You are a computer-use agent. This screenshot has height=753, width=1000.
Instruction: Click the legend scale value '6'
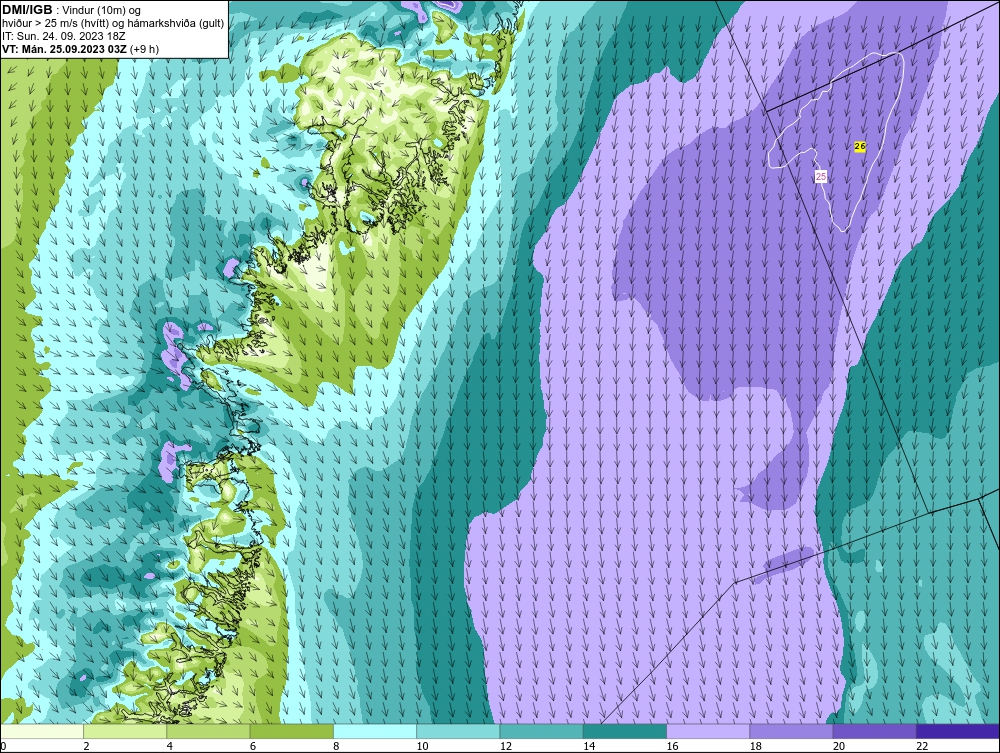(x=253, y=747)
